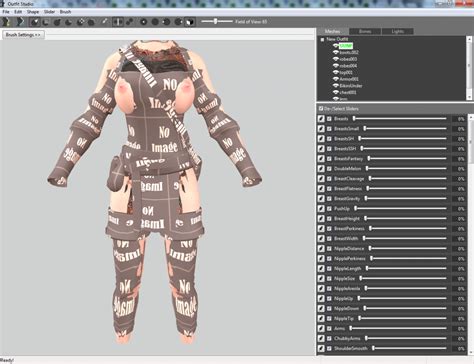Uncheck the BreastsSmall slider checkbox
474x364 pixels.
[x=329, y=129]
